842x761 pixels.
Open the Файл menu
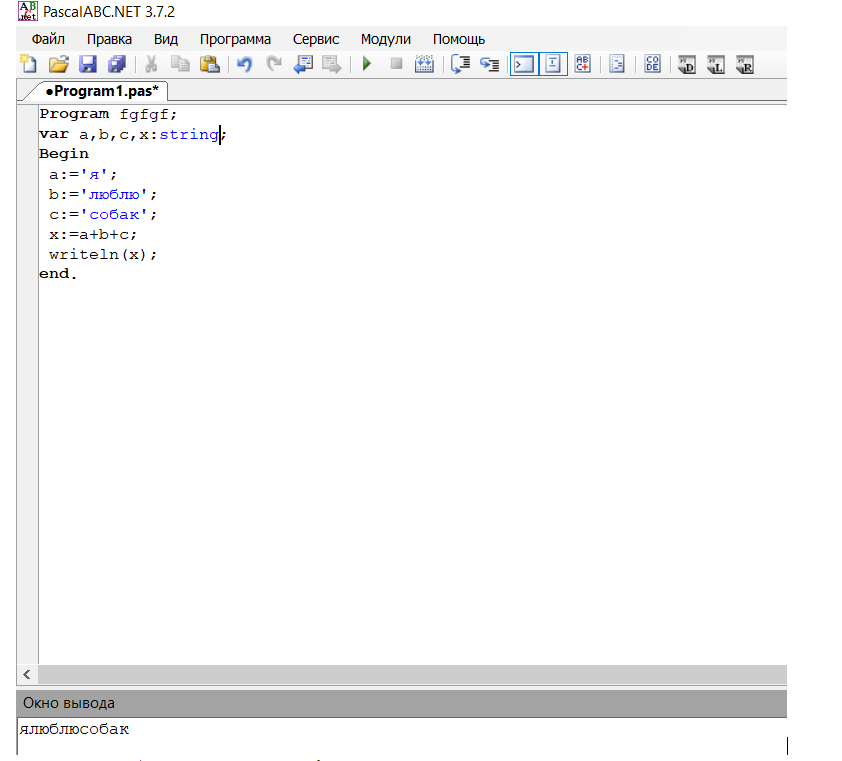tap(48, 39)
